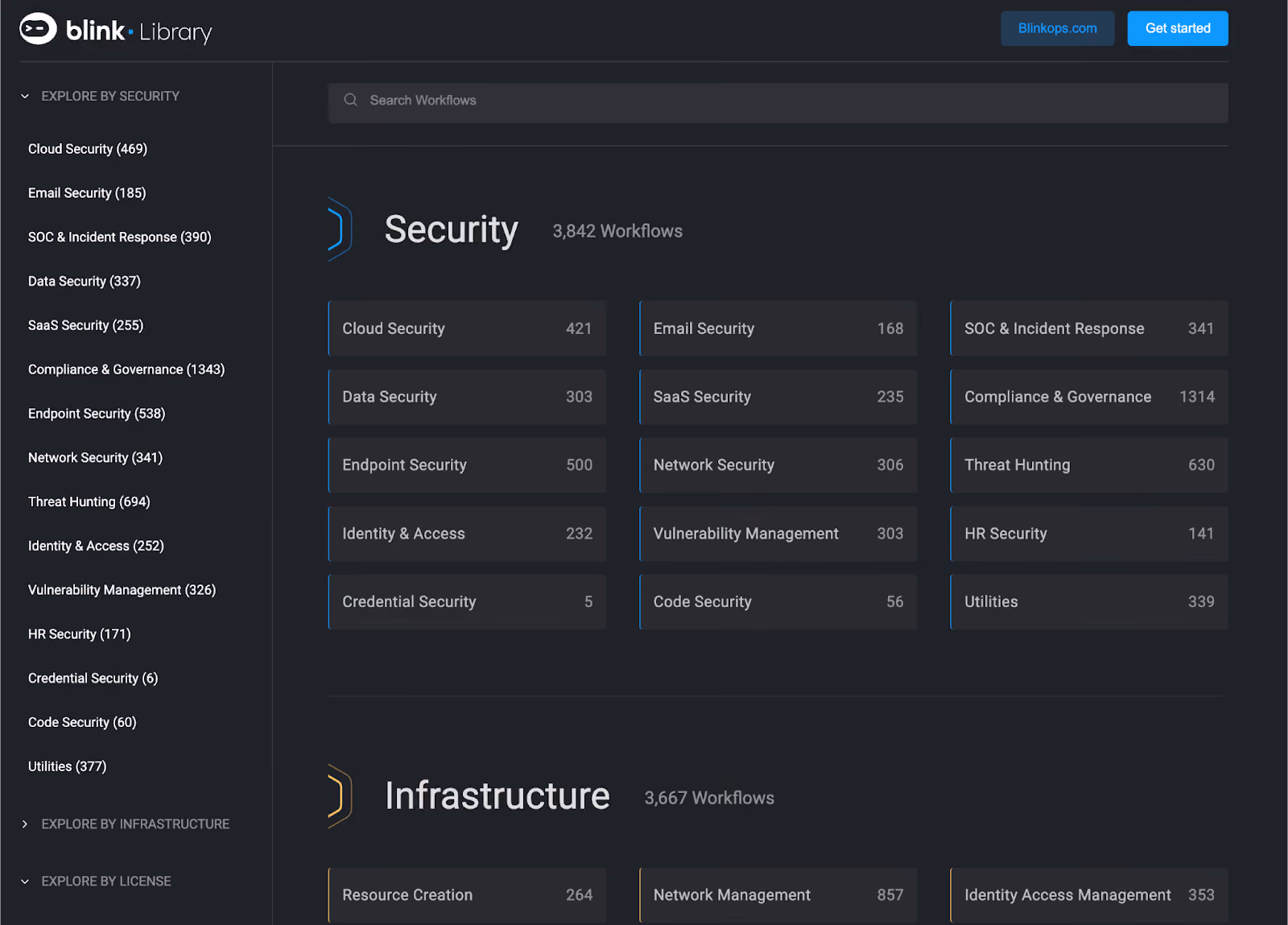Open the Cloud Security 421 card
The width and height of the screenshot is (1288, 925).
click(x=467, y=328)
